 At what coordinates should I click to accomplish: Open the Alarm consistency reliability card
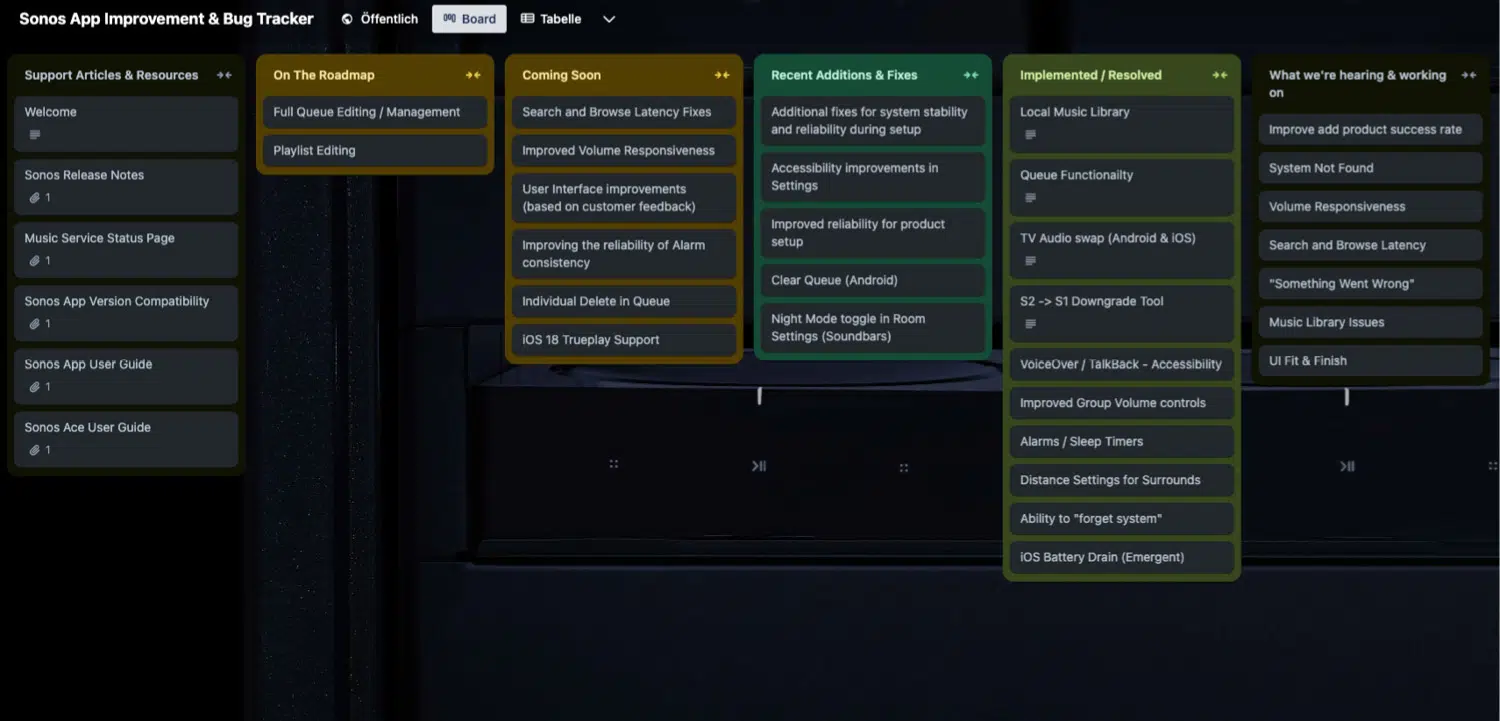tap(624, 254)
